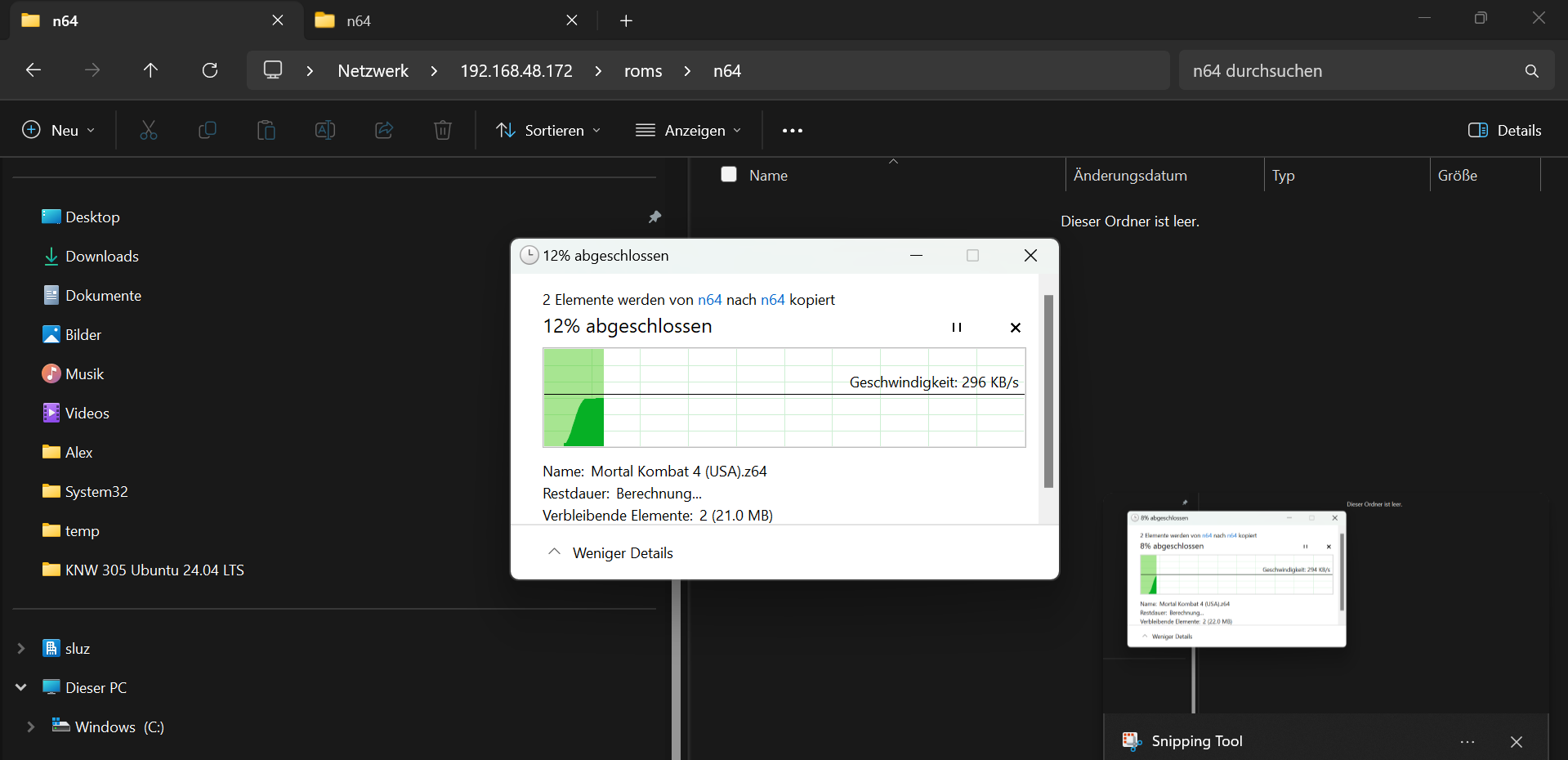Collapse details with Weniger Details
The height and width of the screenshot is (760, 1568).
point(611,553)
